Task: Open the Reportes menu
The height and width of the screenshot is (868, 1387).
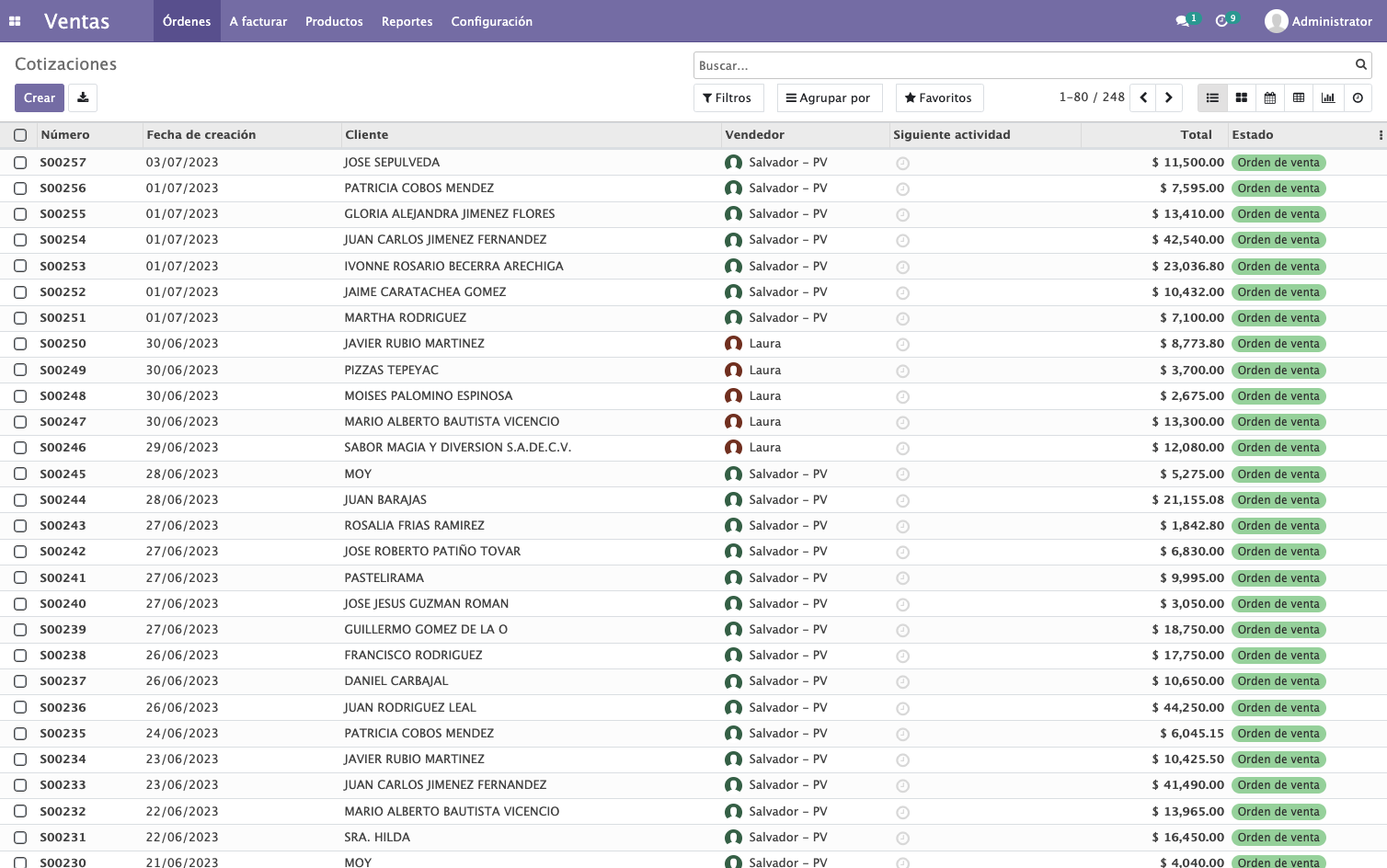Action: [407, 21]
